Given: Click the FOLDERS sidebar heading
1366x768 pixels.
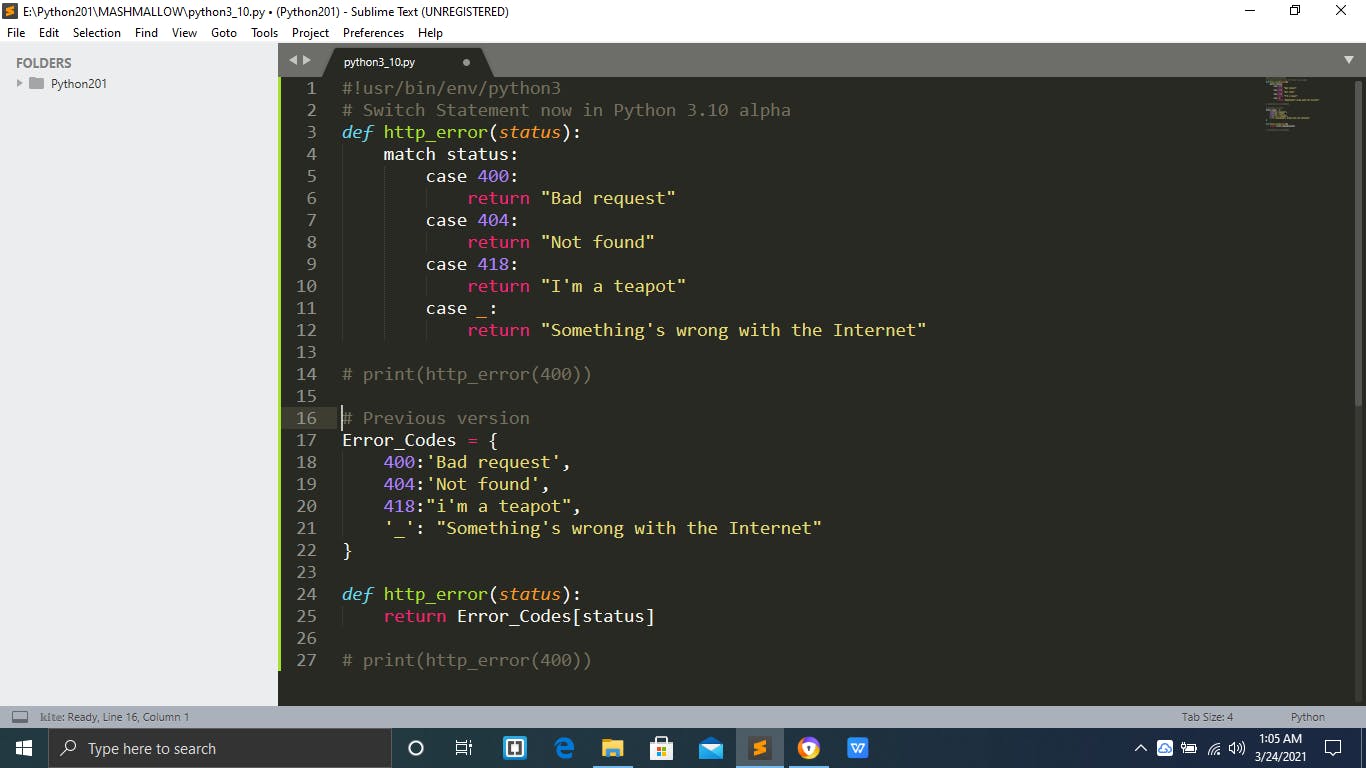Looking at the screenshot, I should pyautogui.click(x=44, y=63).
